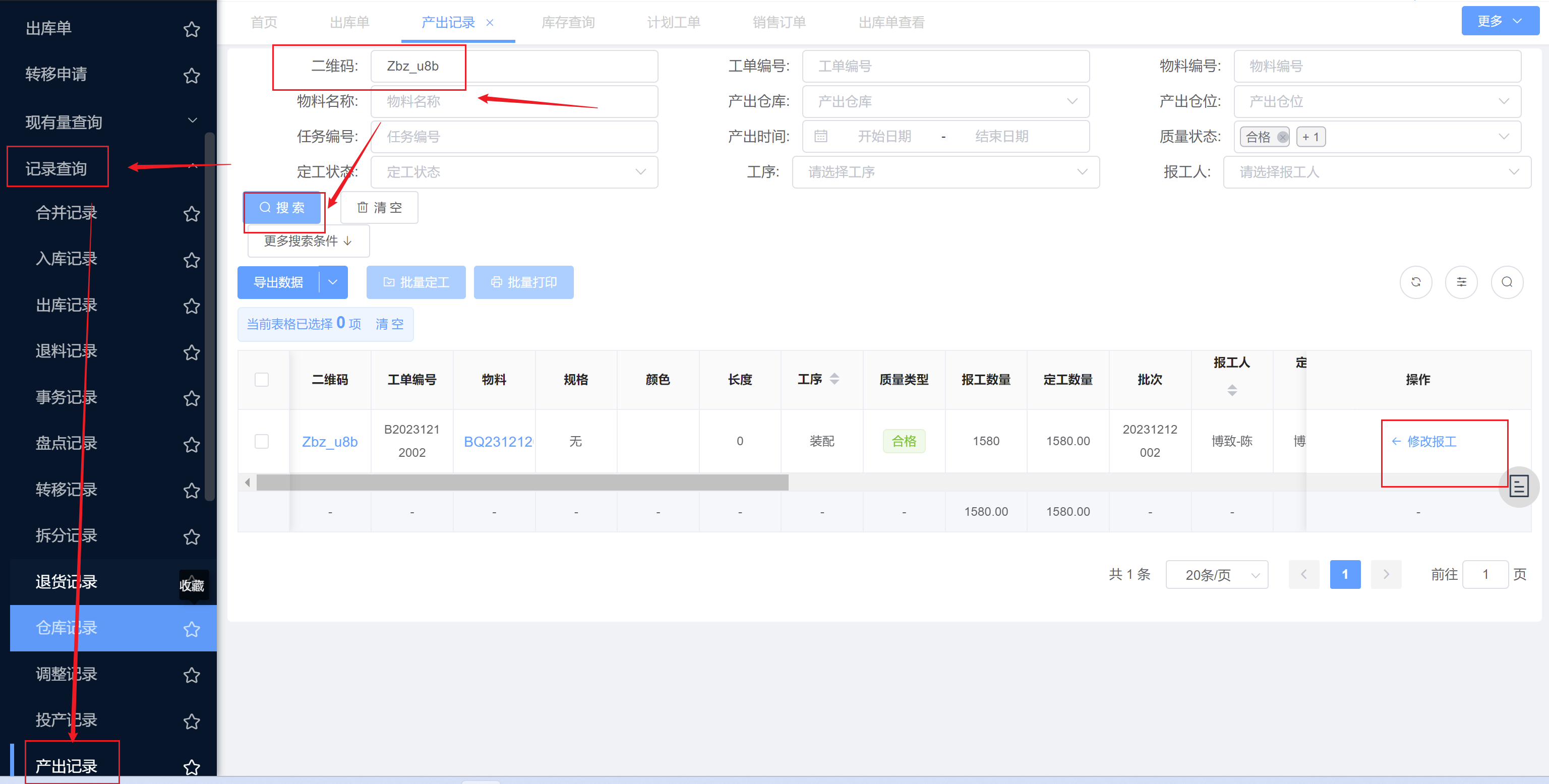Image resolution: width=1549 pixels, height=784 pixels.
Task: Select the Zbz_u8b row checkbox
Action: (x=262, y=441)
